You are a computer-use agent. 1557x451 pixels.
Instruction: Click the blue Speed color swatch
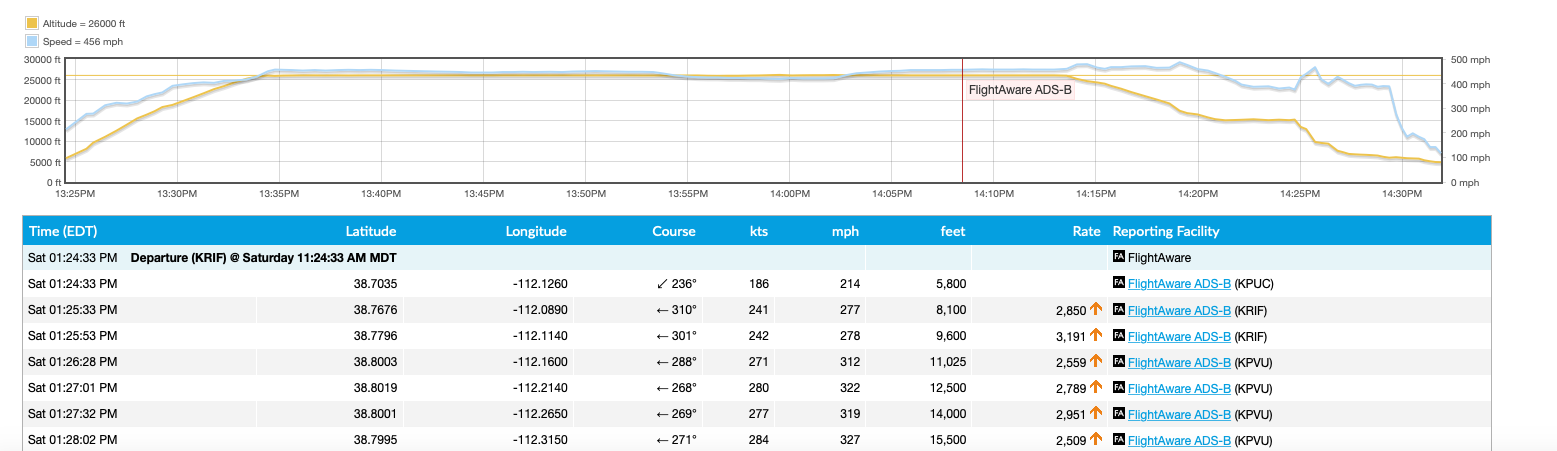[32, 42]
